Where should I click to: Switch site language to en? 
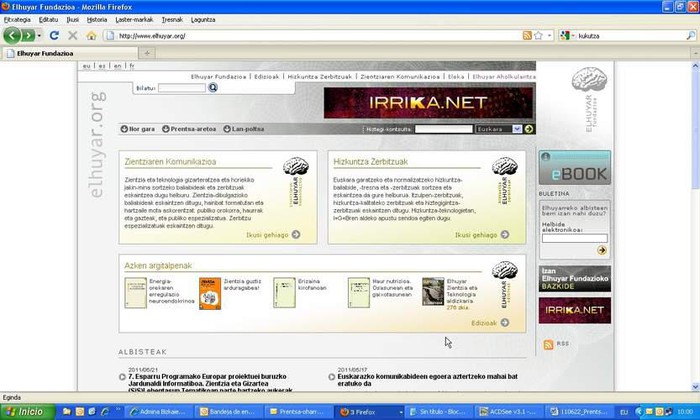point(117,66)
